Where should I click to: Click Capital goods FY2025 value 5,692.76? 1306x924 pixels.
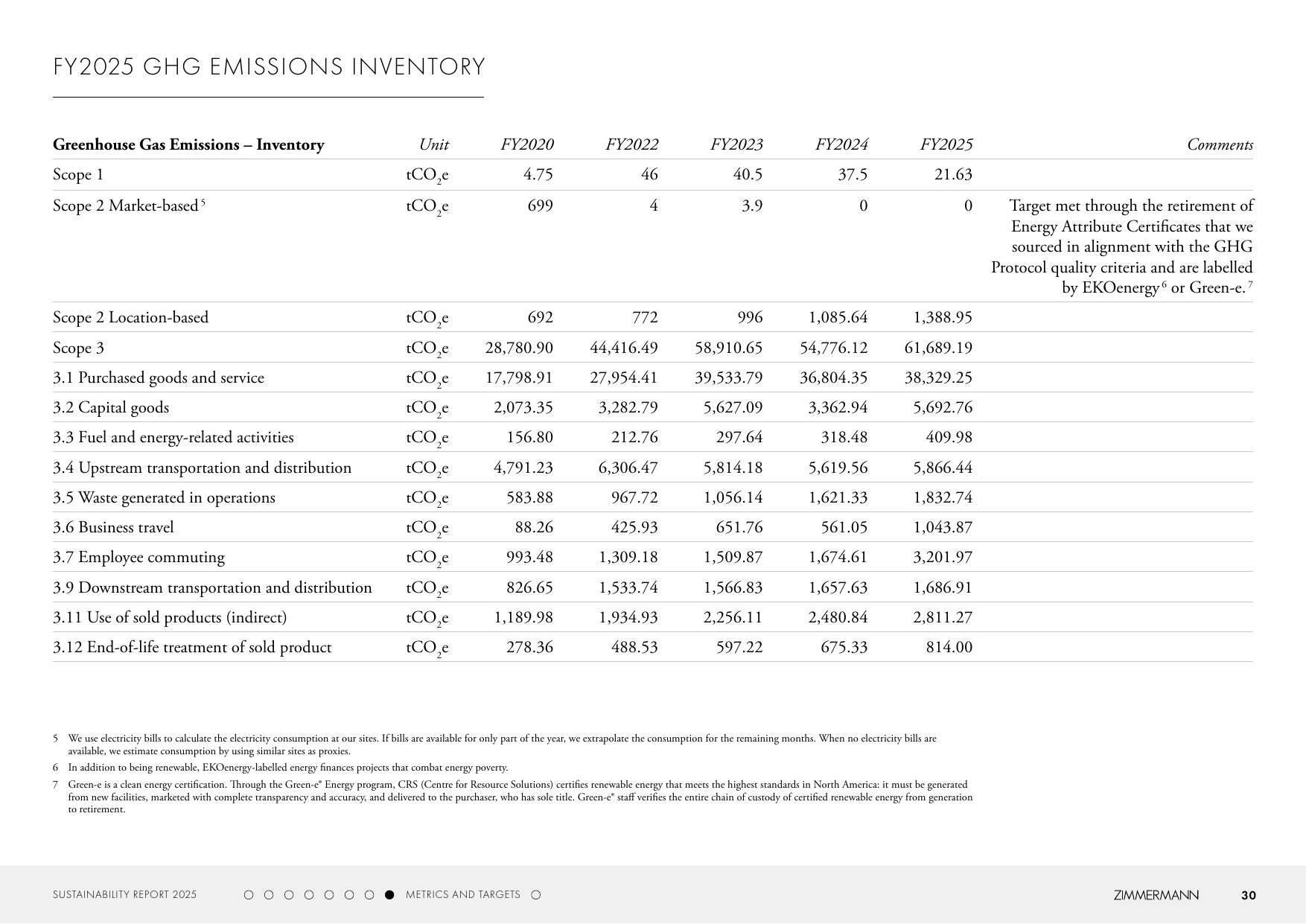943,408
